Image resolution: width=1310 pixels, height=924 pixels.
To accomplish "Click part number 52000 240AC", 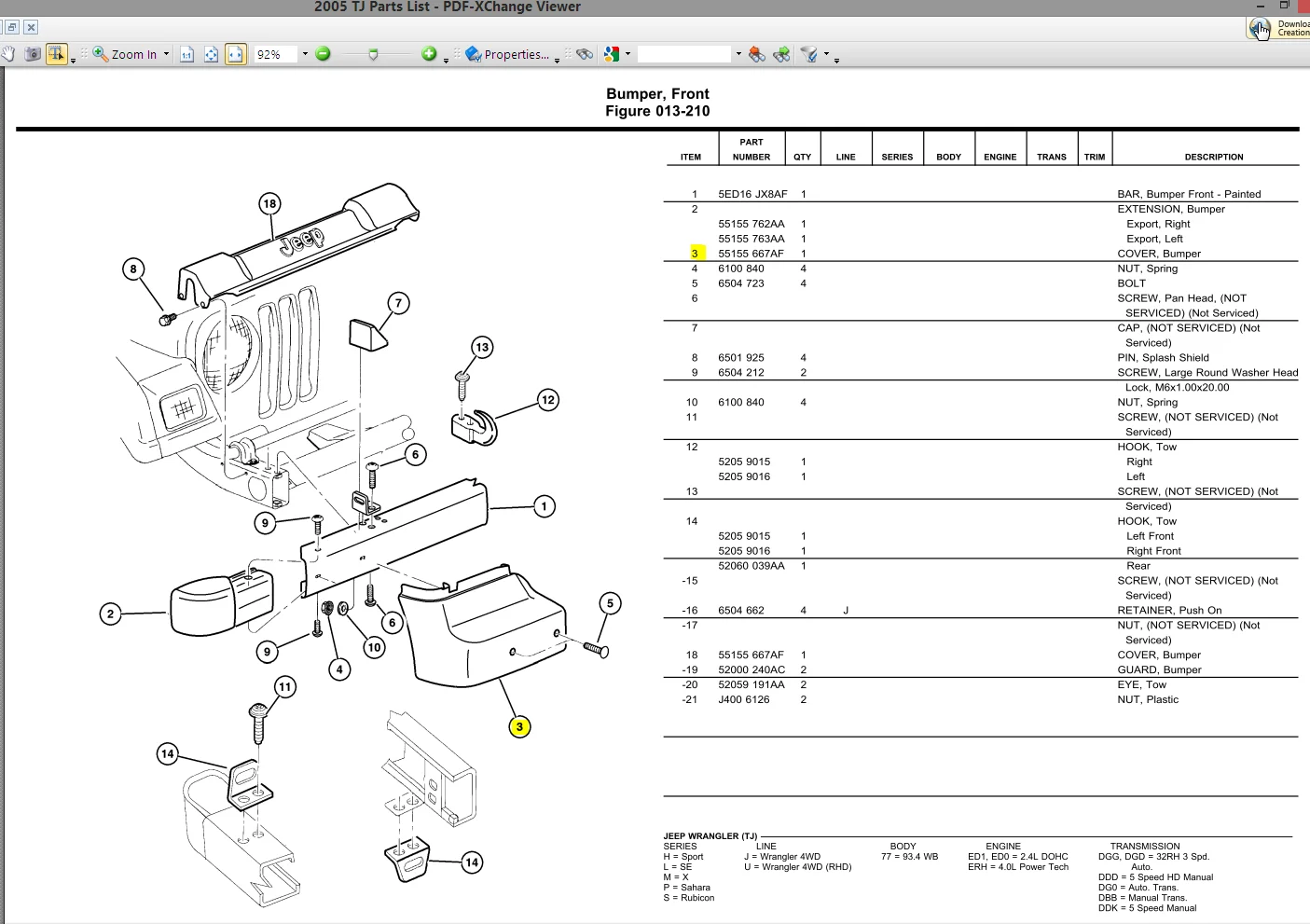I will (752, 670).
